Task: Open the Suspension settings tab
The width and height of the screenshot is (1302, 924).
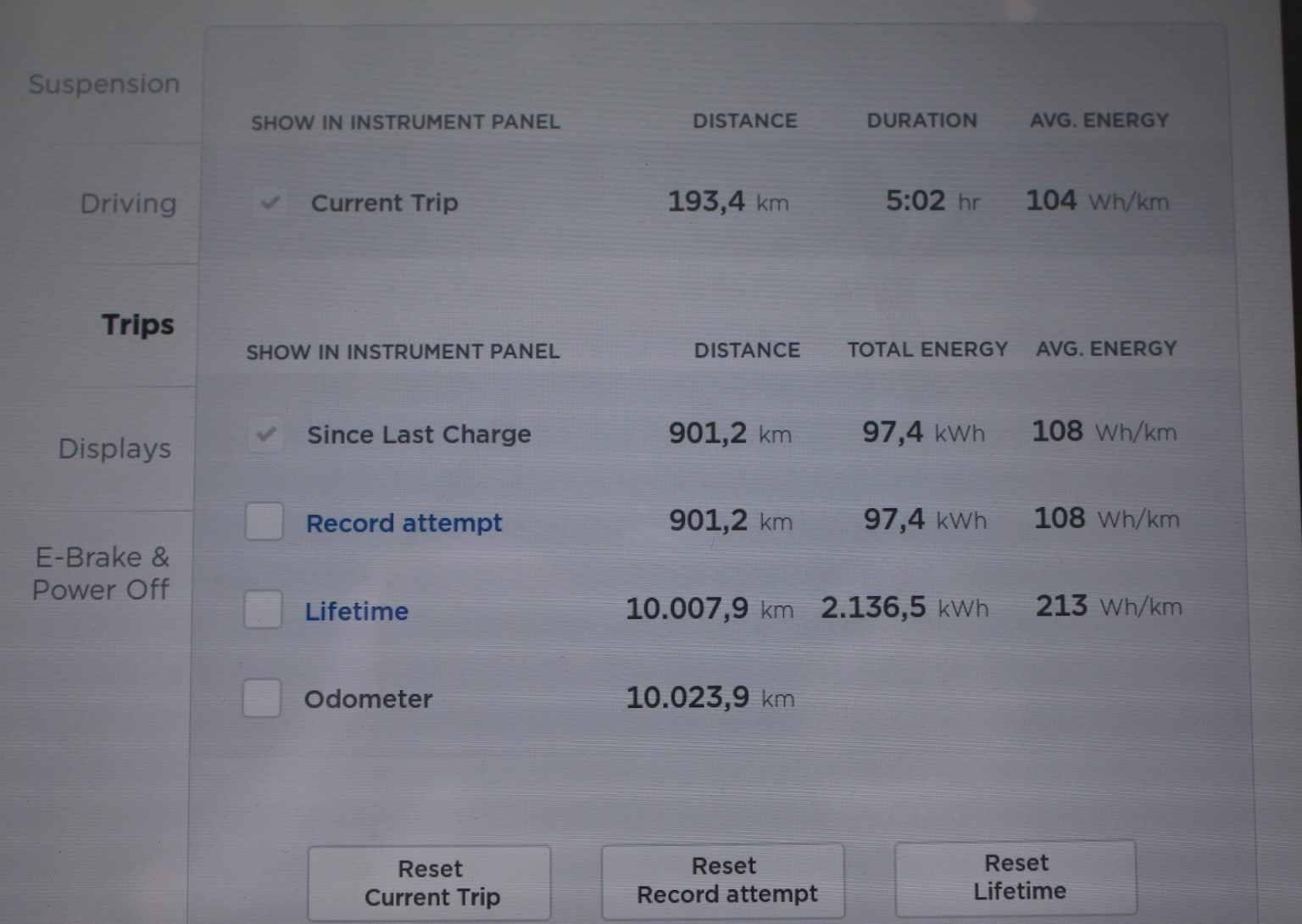Action: pyautogui.click(x=104, y=84)
